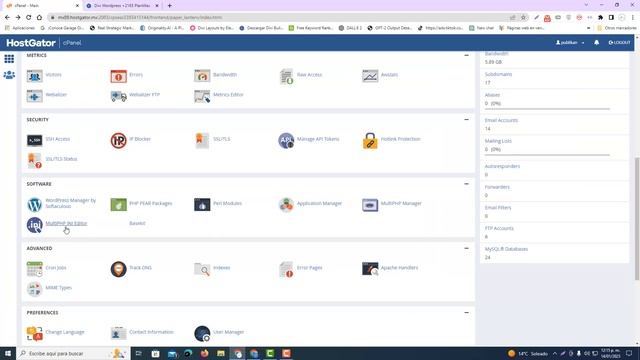Open the SSH Access icon
Image resolution: width=640 pixels, height=360 pixels.
click(35, 140)
